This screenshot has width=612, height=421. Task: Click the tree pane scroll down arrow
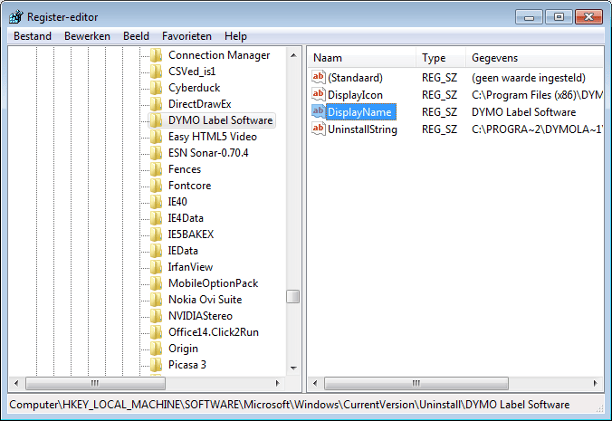point(294,368)
